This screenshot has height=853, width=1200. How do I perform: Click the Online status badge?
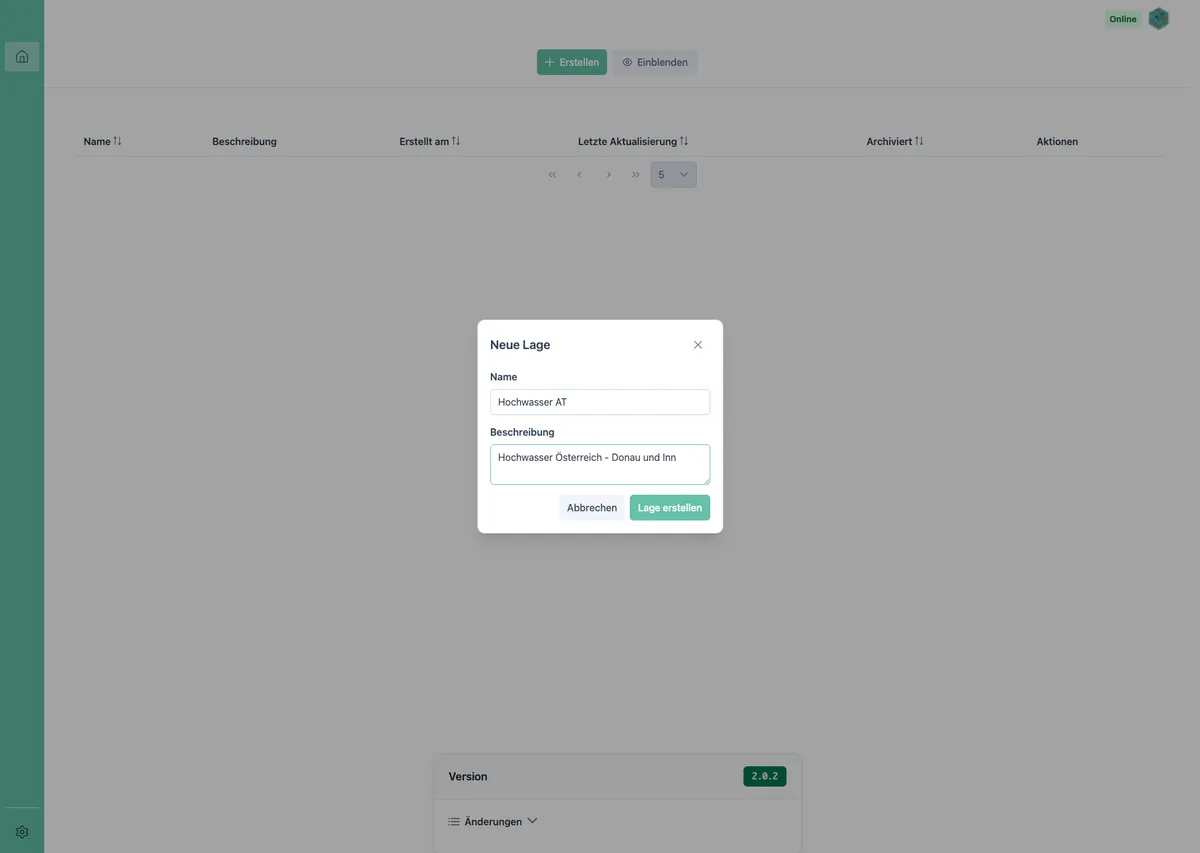(x=1123, y=19)
